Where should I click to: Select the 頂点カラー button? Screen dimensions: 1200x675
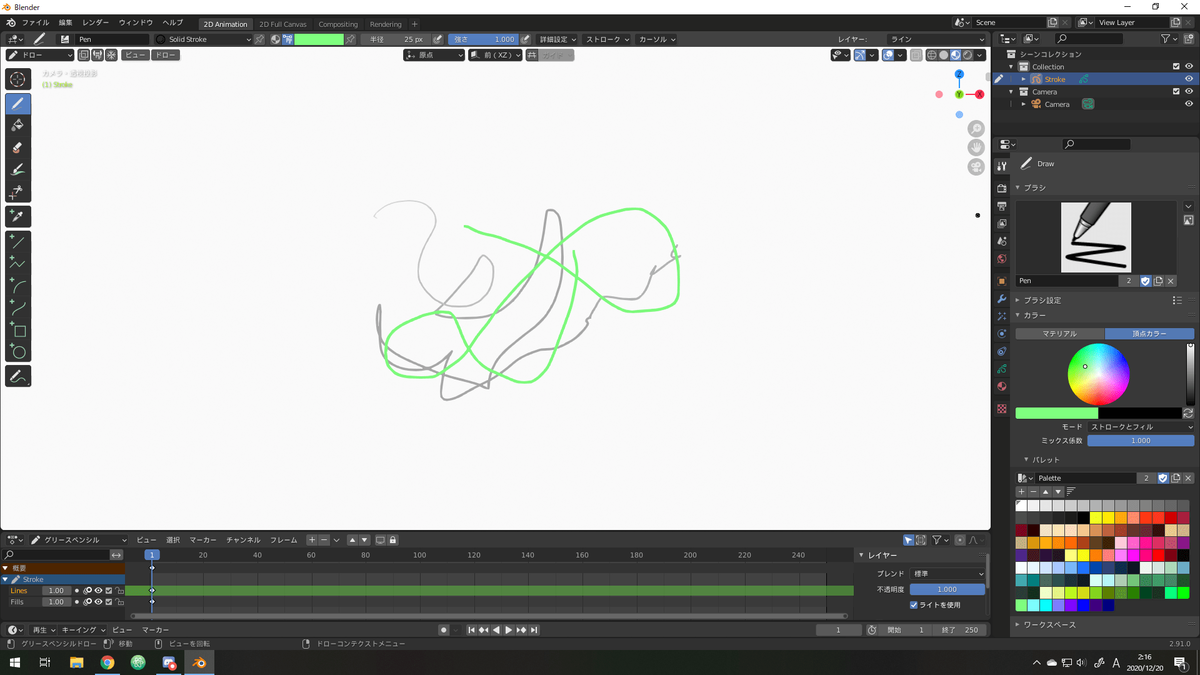pyautogui.click(x=1150, y=334)
